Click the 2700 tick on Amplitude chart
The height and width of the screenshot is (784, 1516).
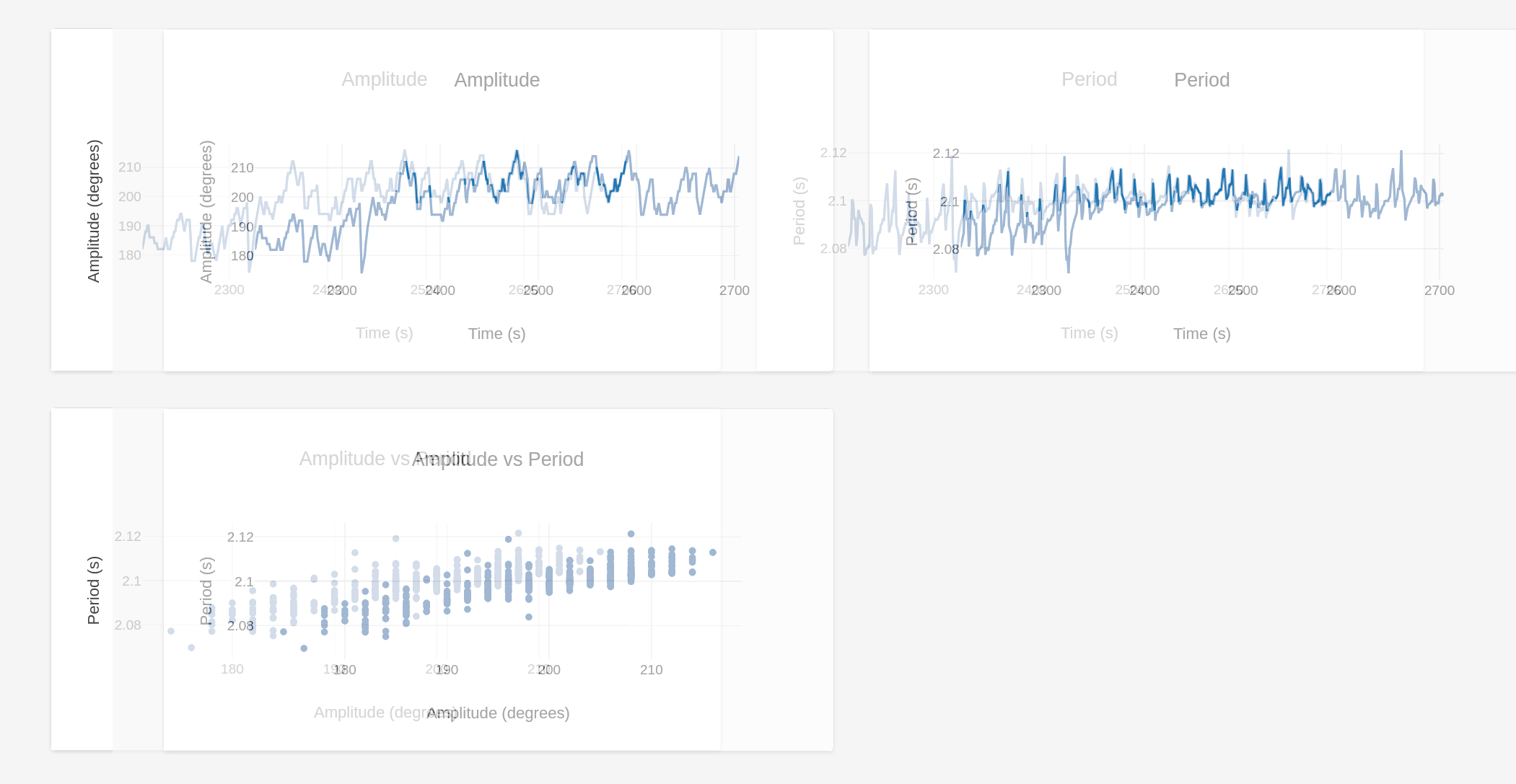point(734,291)
